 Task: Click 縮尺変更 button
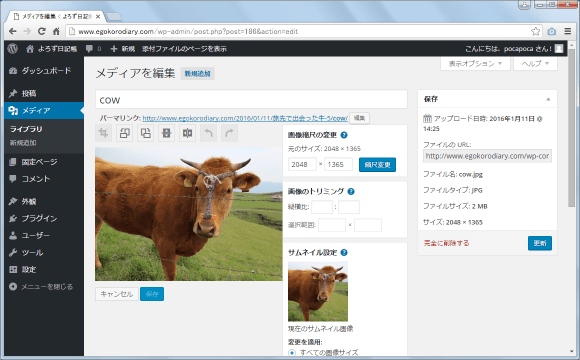tap(377, 165)
